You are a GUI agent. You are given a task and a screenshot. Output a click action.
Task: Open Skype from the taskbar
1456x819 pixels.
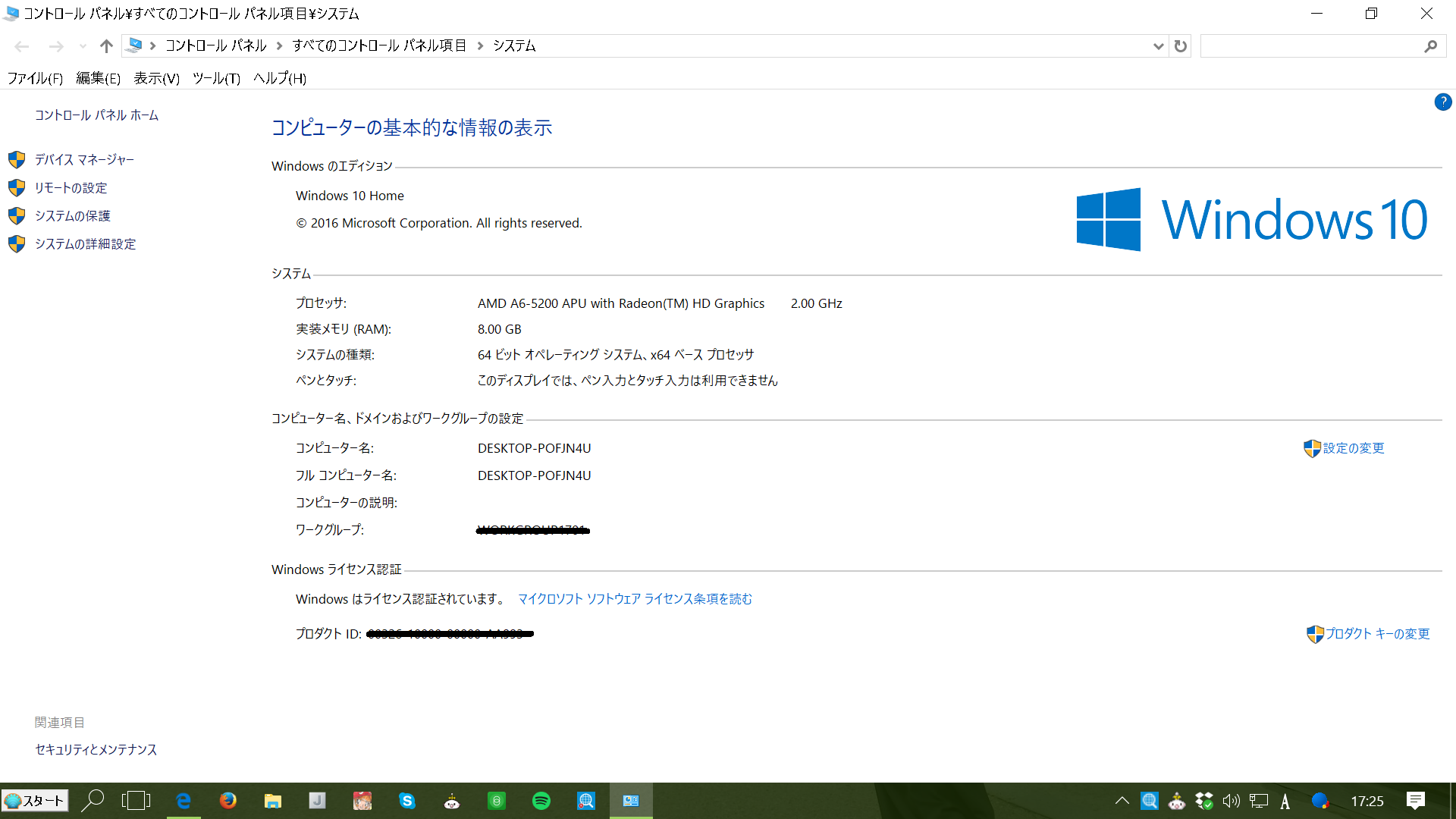(407, 801)
